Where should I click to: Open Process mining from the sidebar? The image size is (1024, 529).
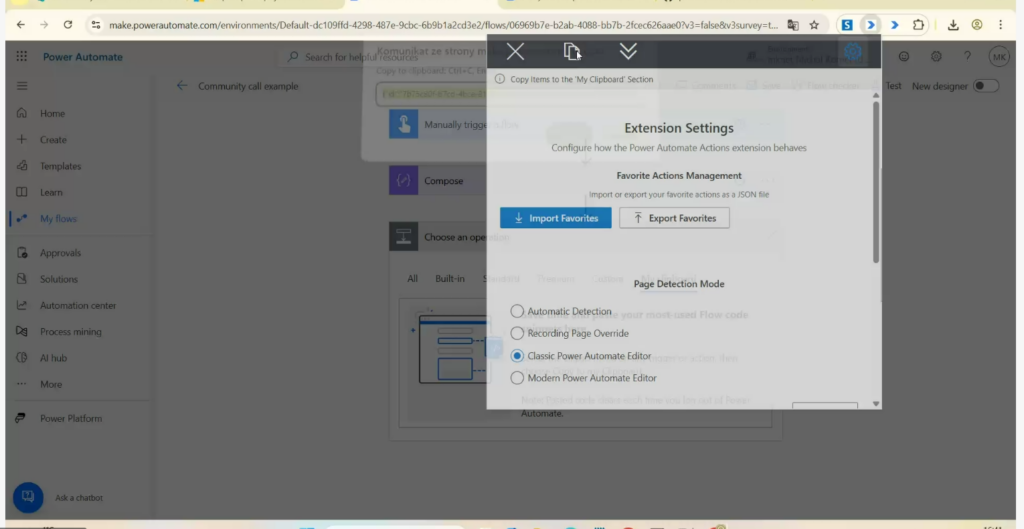[70, 332]
